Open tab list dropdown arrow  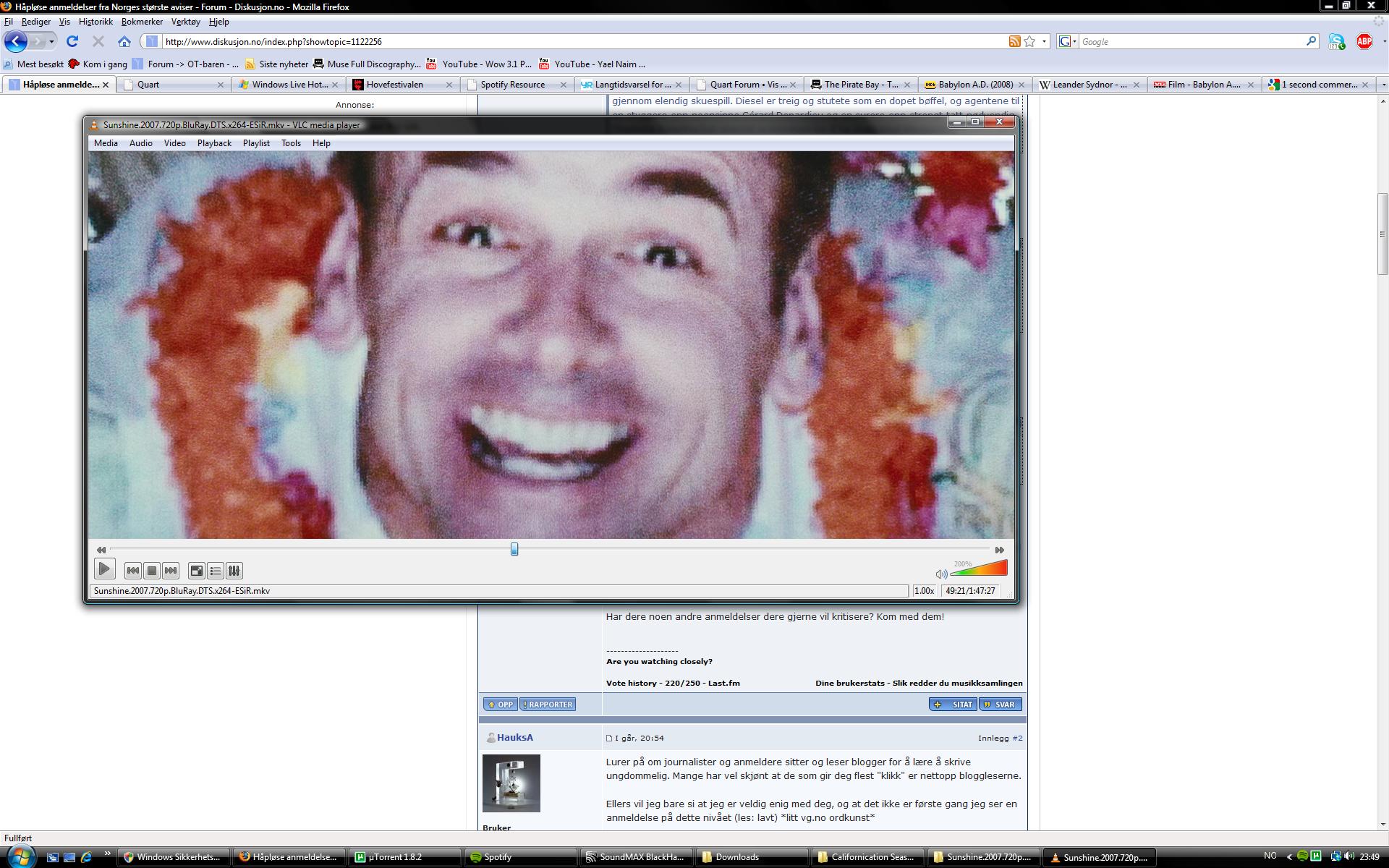coord(1382,85)
